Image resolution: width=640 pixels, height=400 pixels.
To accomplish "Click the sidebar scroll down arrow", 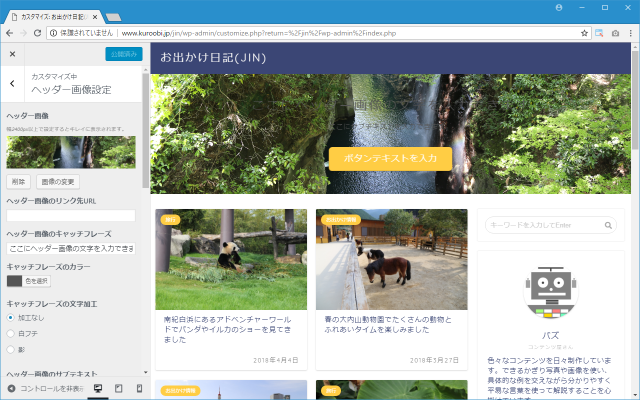I will [146, 372].
